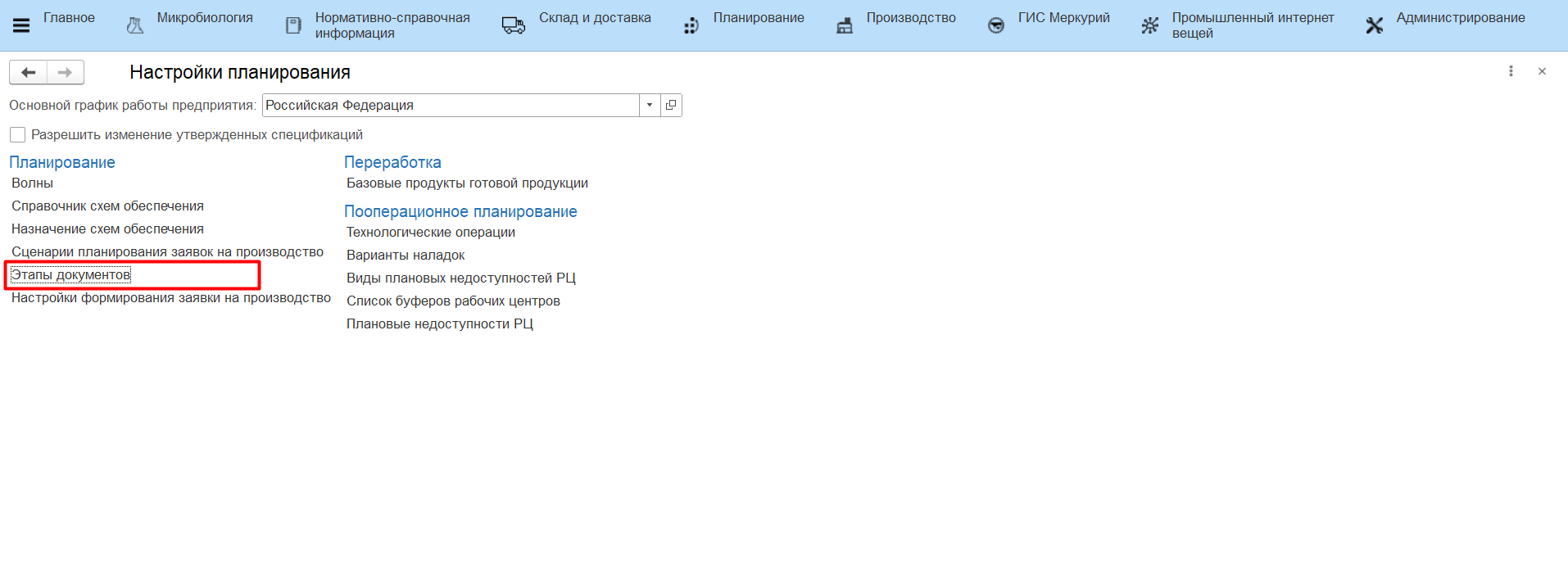The image size is (1568, 579).
Task: Enable 'Разрешить изменение утвержденных спецификаций' checkbox
Action: (18, 134)
